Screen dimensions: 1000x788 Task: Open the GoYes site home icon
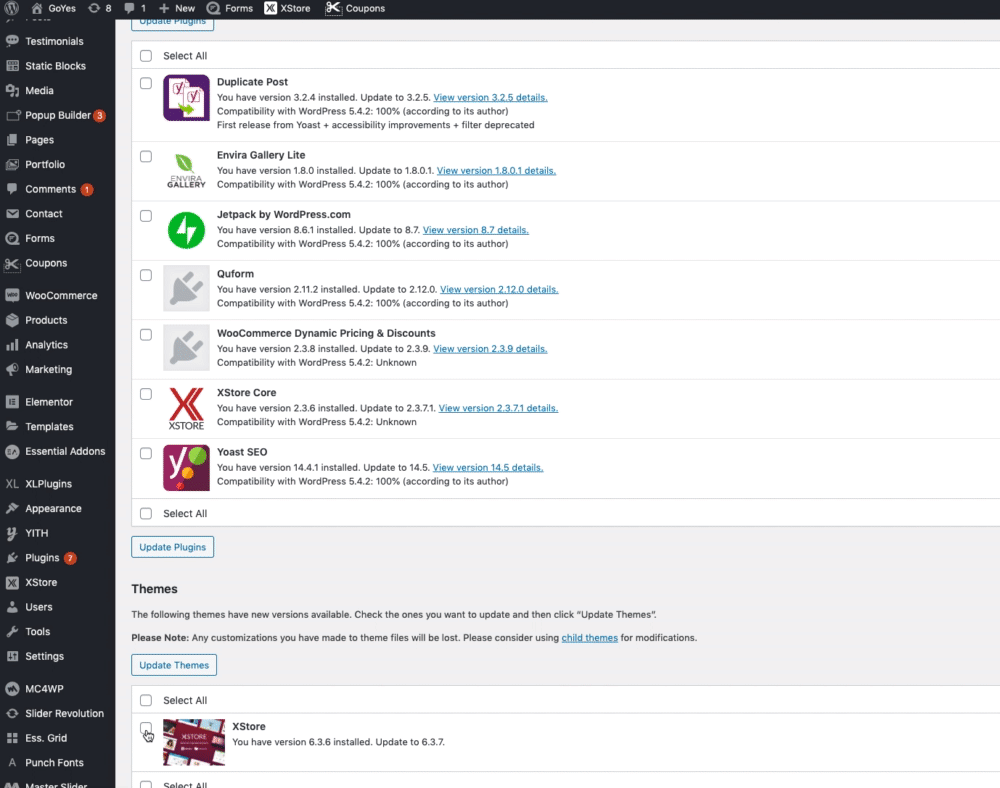click(37, 8)
